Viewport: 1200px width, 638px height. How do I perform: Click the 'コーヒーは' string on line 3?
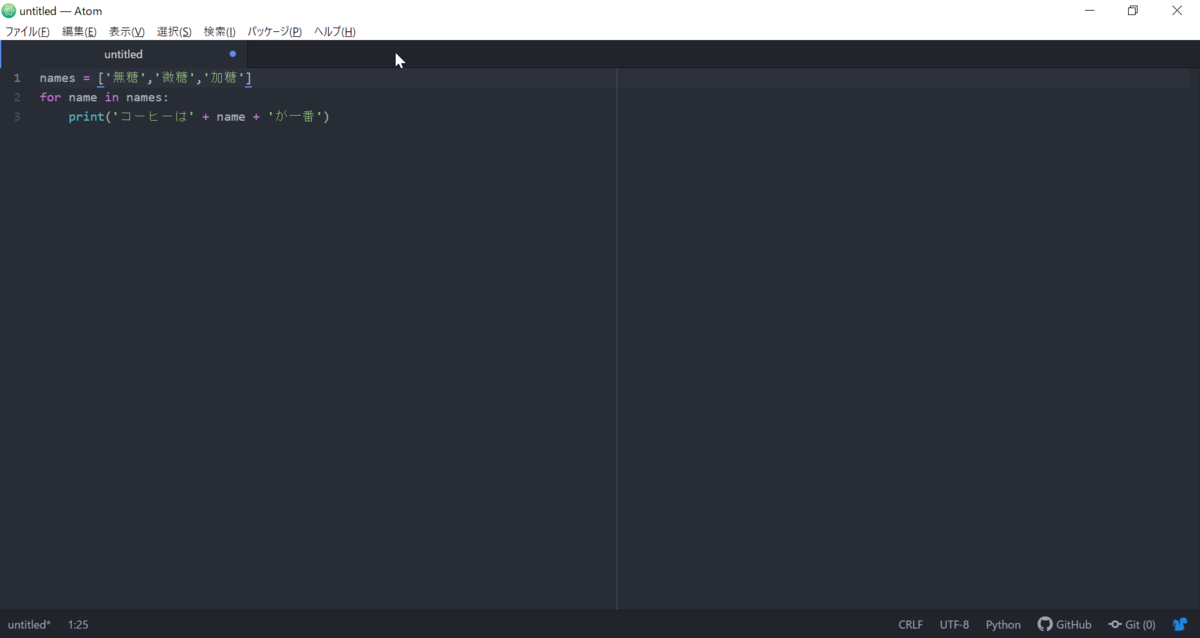[x=153, y=117]
